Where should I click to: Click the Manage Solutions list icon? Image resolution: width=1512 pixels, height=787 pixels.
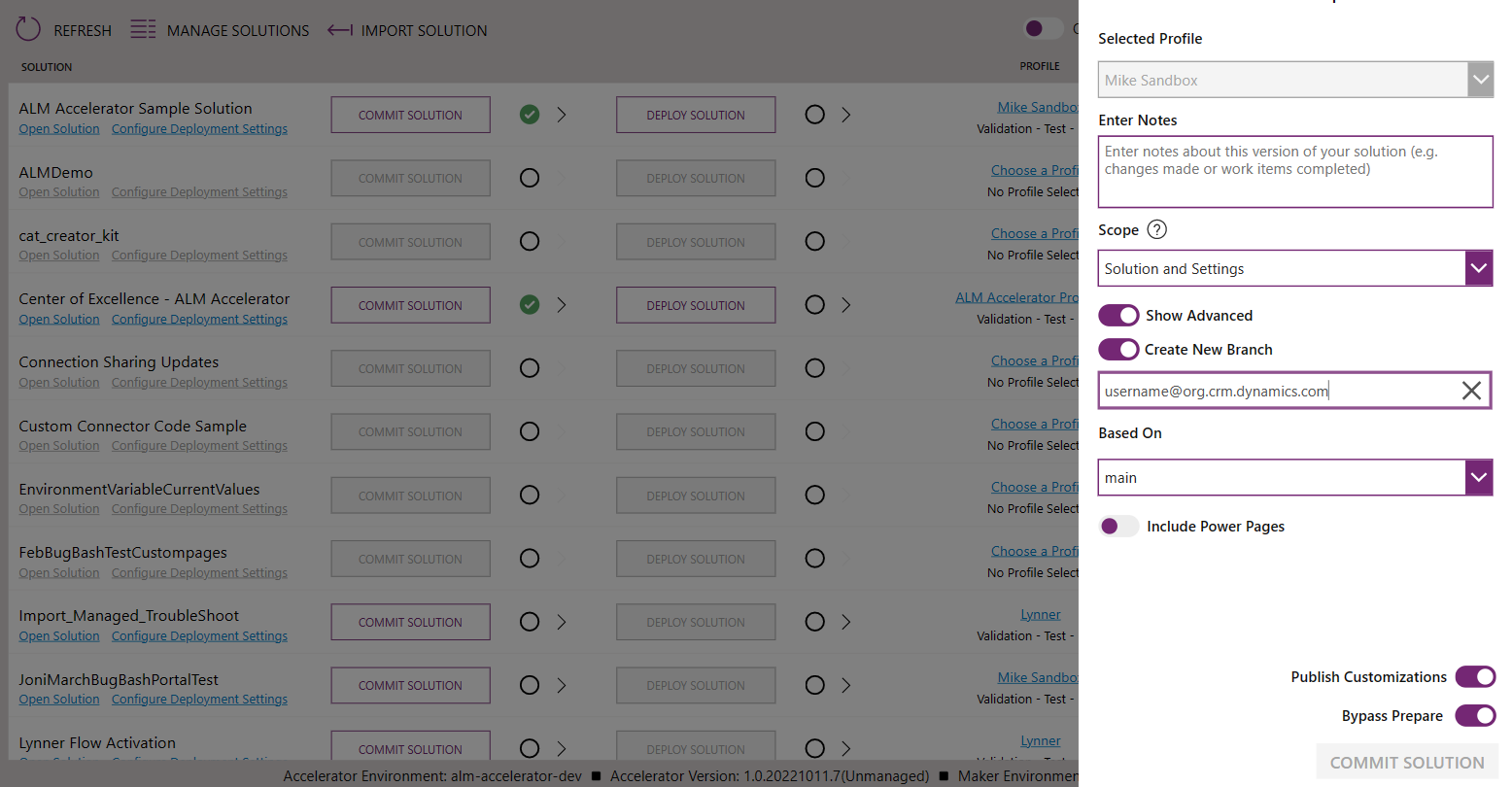click(x=142, y=29)
